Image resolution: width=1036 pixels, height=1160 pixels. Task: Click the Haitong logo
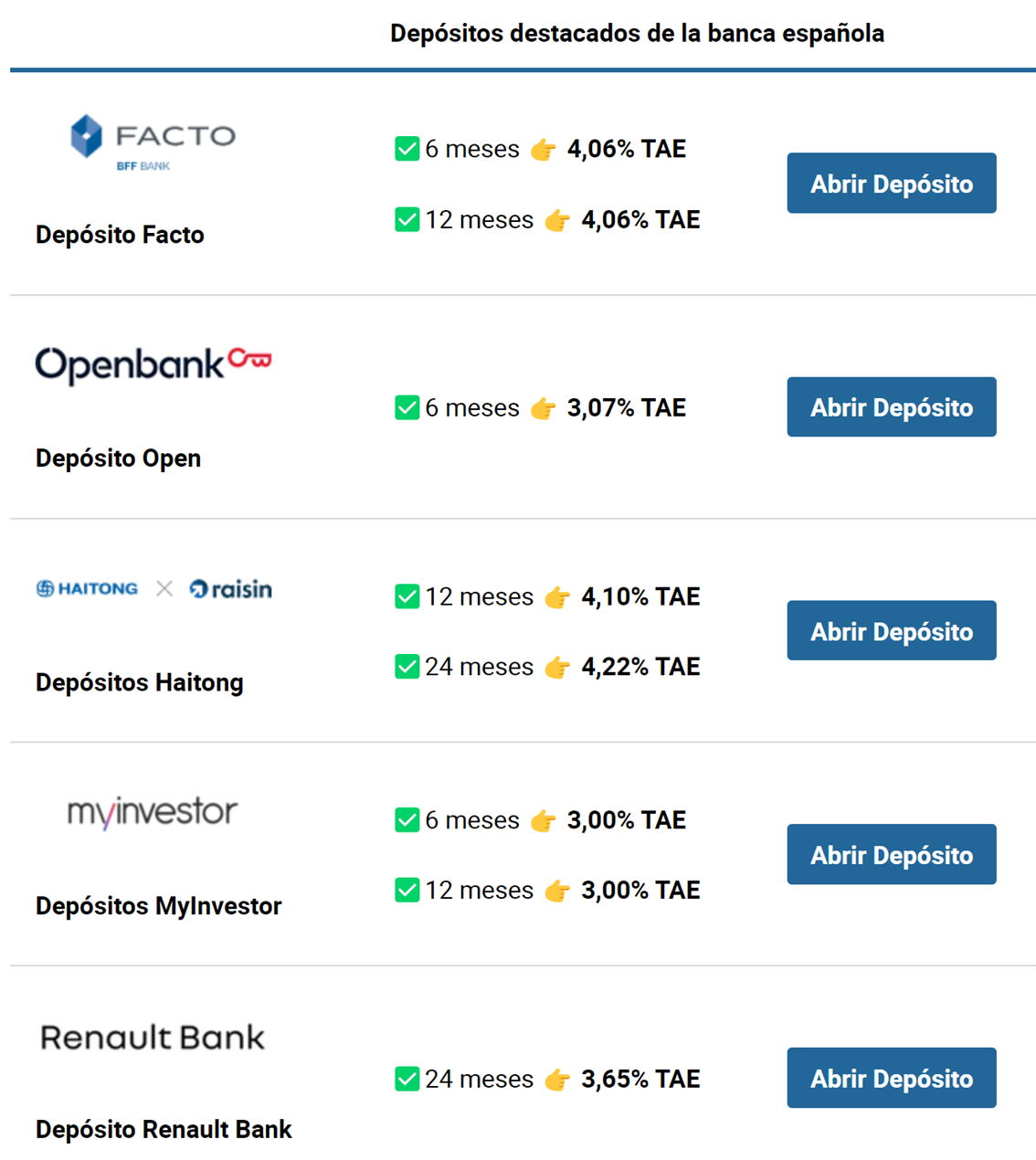click(87, 589)
